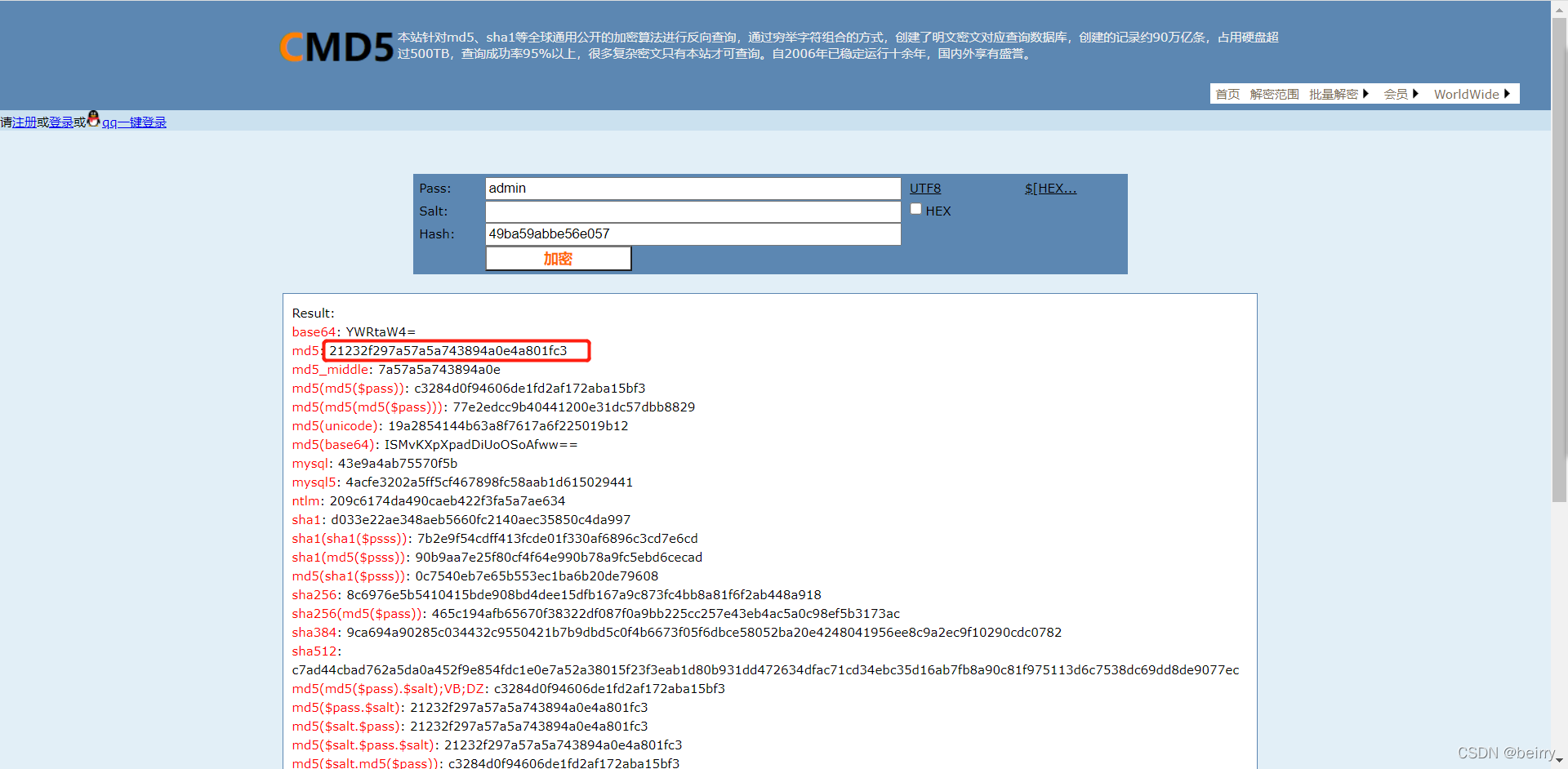Select the md5 result 21232f297a57a5a743894a0e4a801fc3

pyautogui.click(x=448, y=351)
